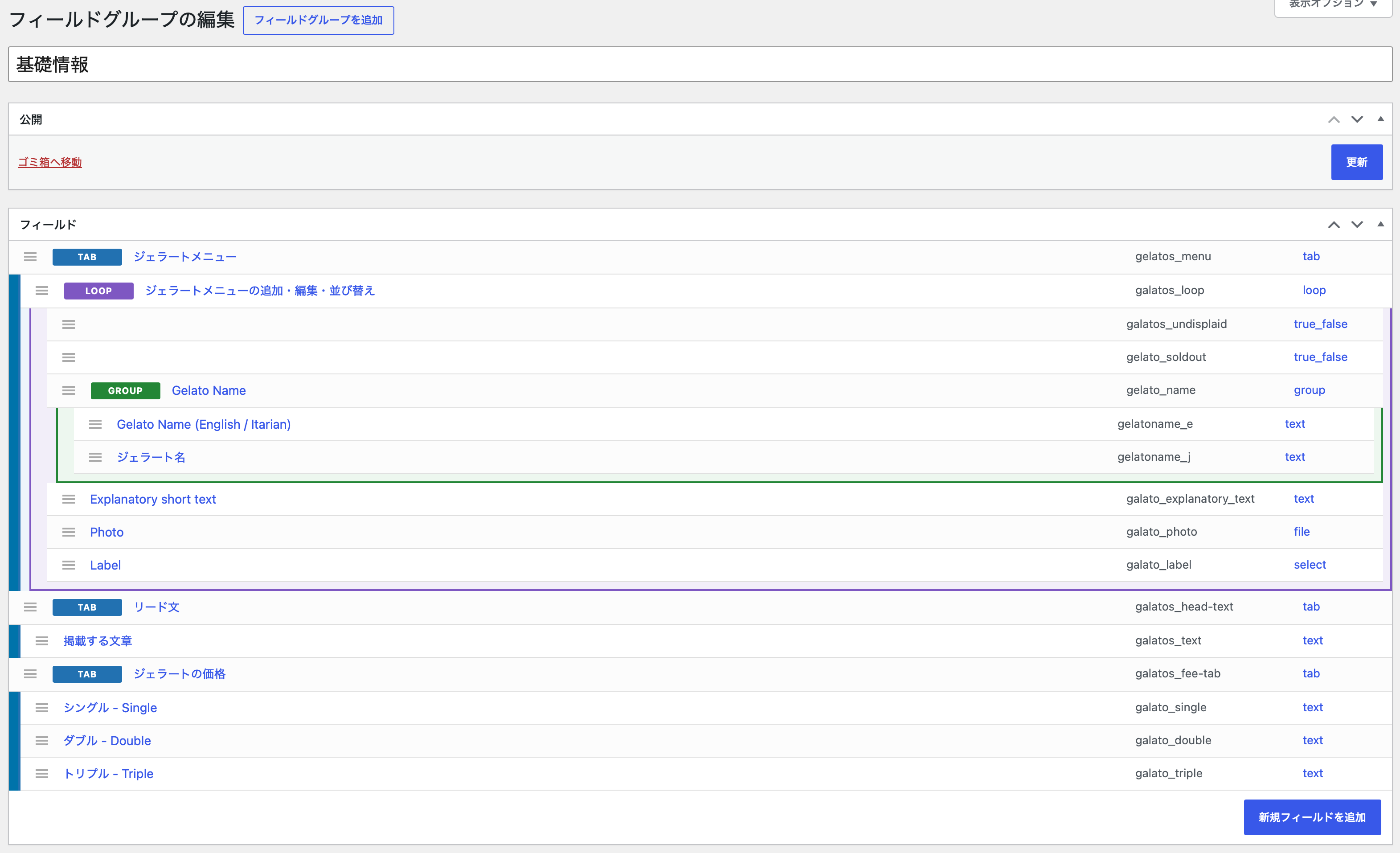Click the drag handle of ジェラートの価格 tab row
The height and width of the screenshot is (853, 1400).
tap(30, 674)
